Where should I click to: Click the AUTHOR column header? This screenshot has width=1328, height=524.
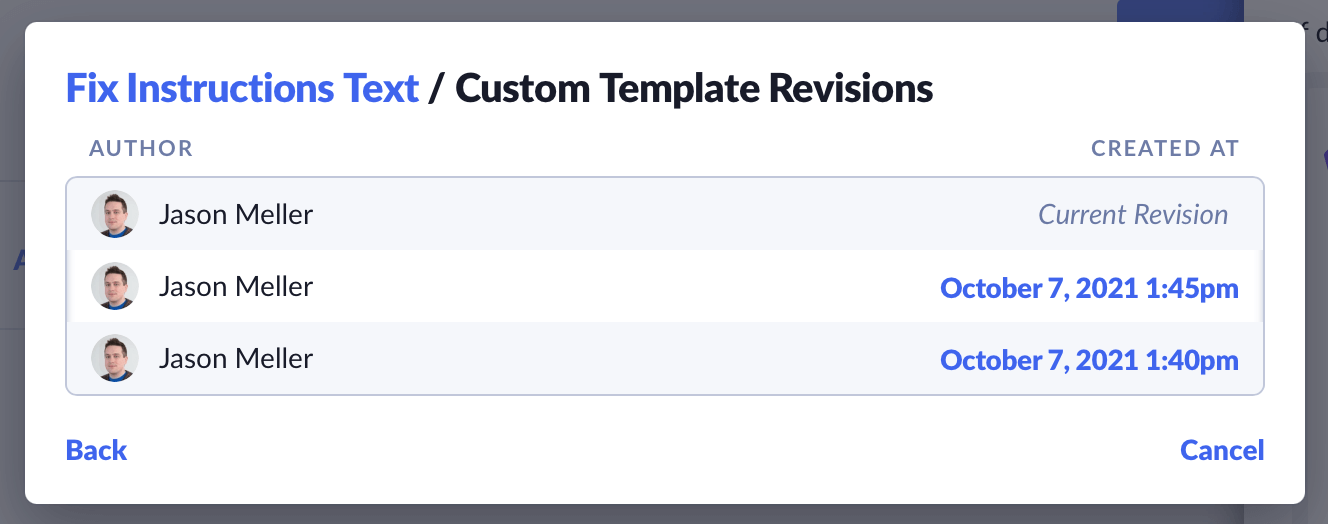click(x=141, y=149)
